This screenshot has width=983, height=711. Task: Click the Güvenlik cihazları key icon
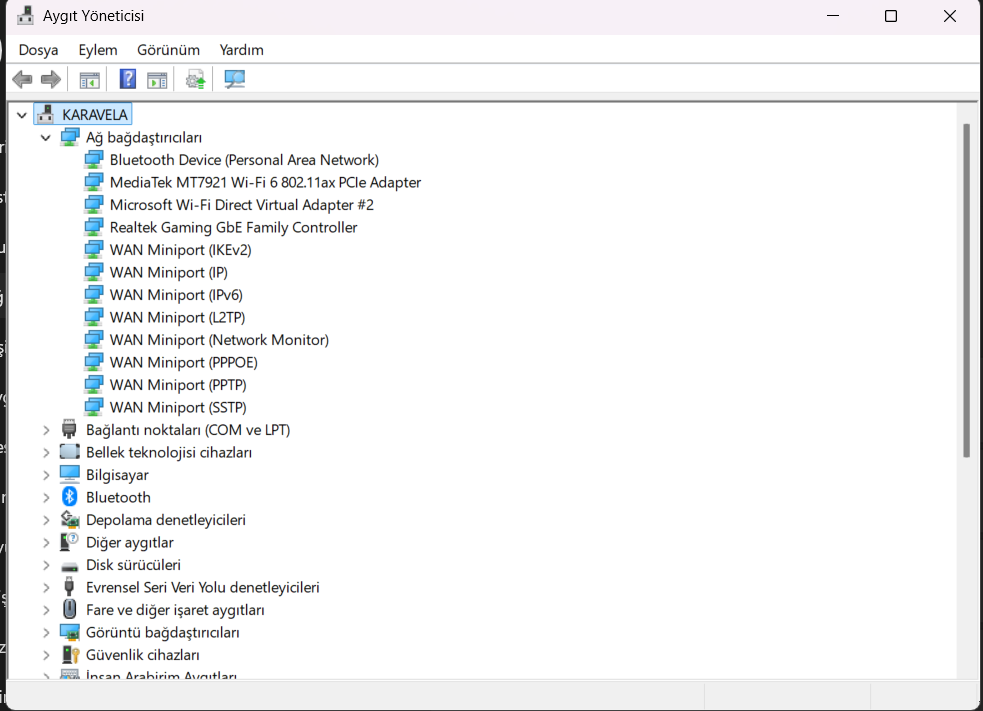pos(70,655)
